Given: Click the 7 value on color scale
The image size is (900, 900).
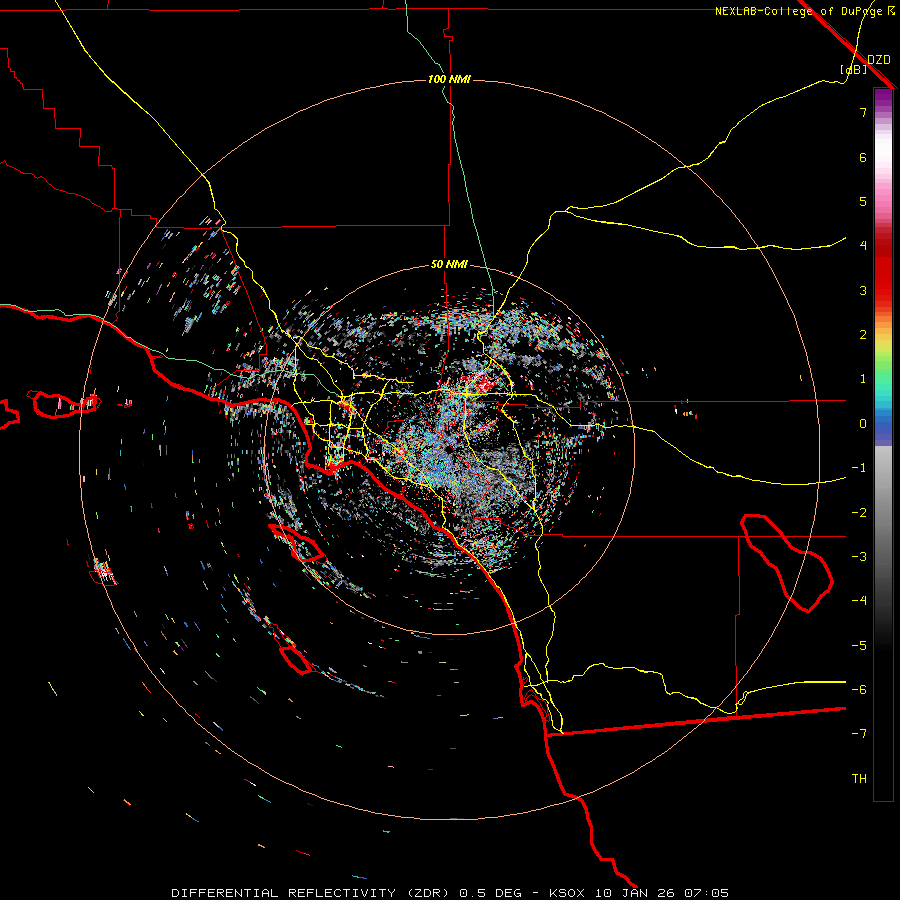Looking at the screenshot, I should pos(863,112).
